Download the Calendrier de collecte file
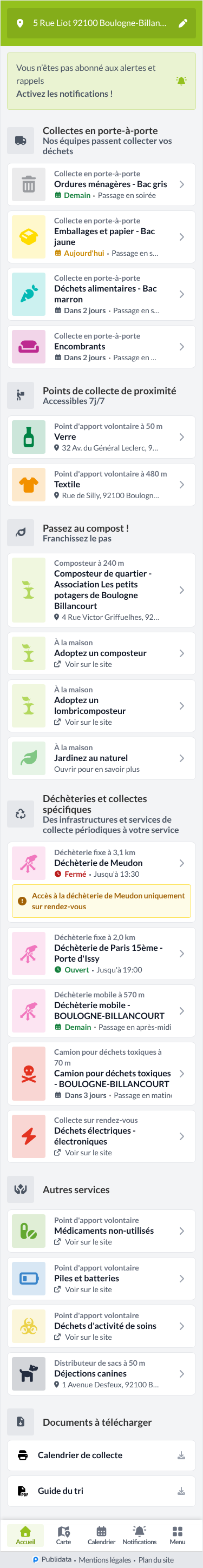This screenshot has width=203, height=1568. [x=181, y=1455]
